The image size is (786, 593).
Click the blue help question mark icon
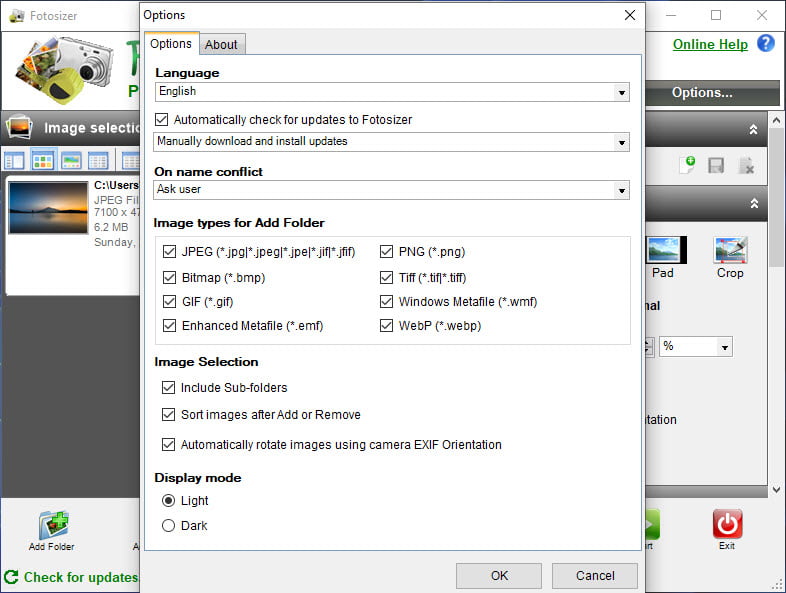[x=765, y=44]
